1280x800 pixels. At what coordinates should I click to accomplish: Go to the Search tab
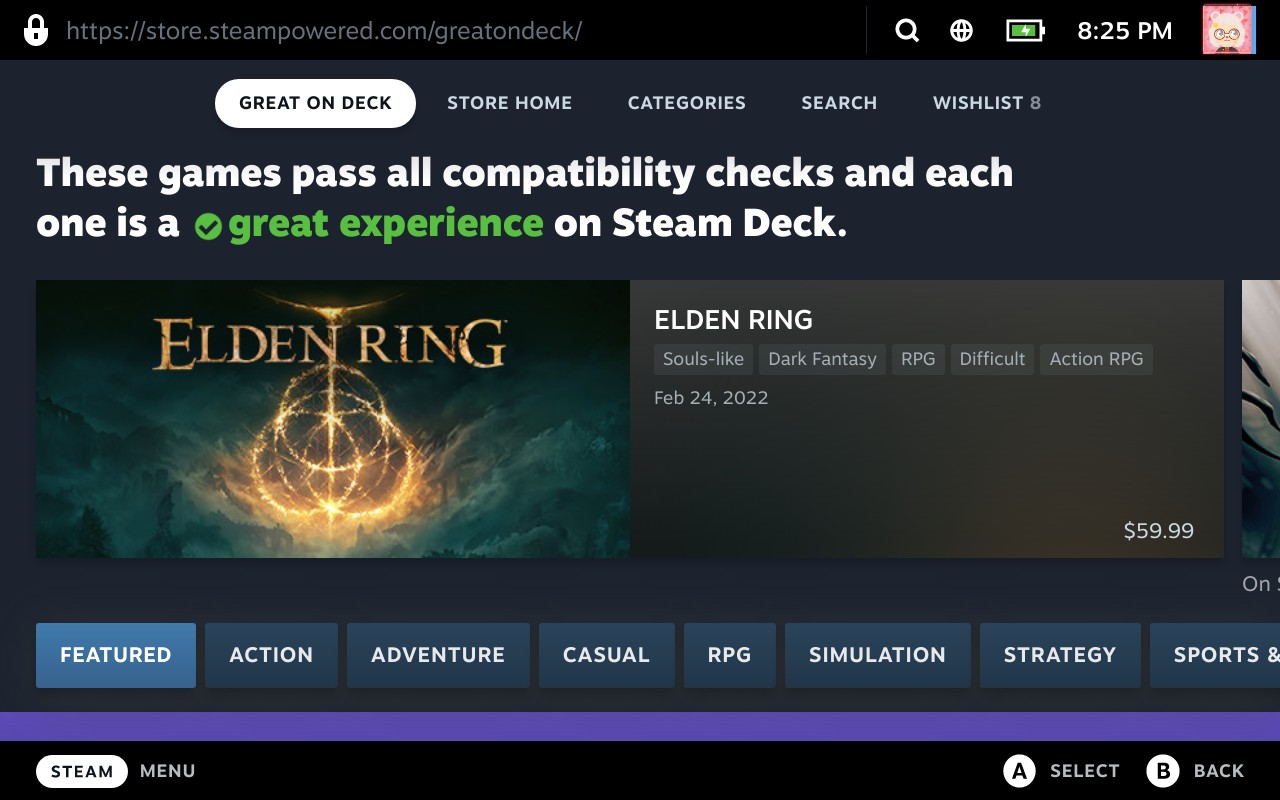pyautogui.click(x=838, y=103)
